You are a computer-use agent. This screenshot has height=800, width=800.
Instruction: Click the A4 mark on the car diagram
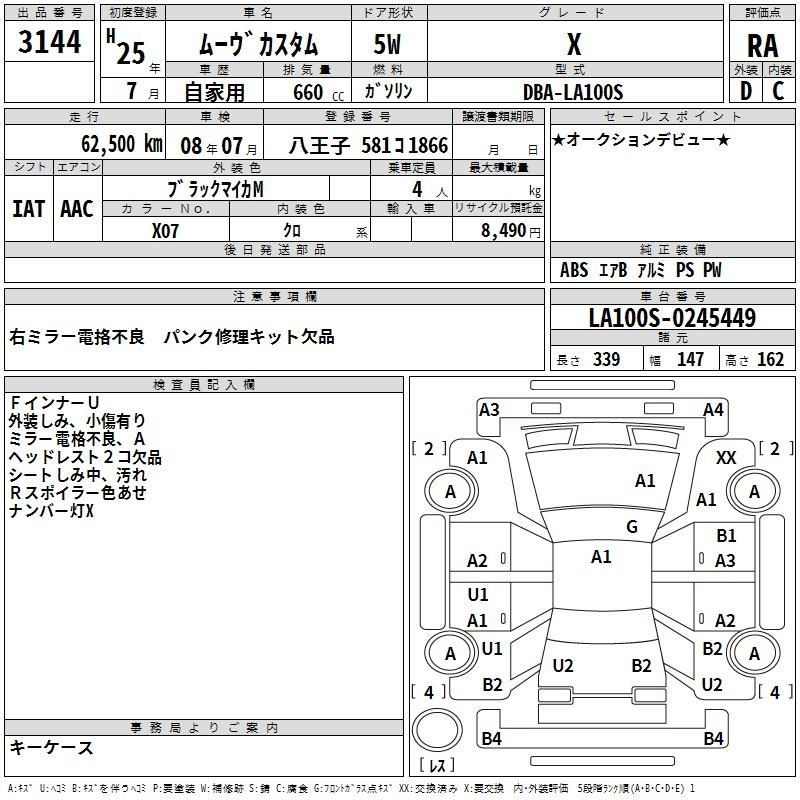[x=713, y=410]
